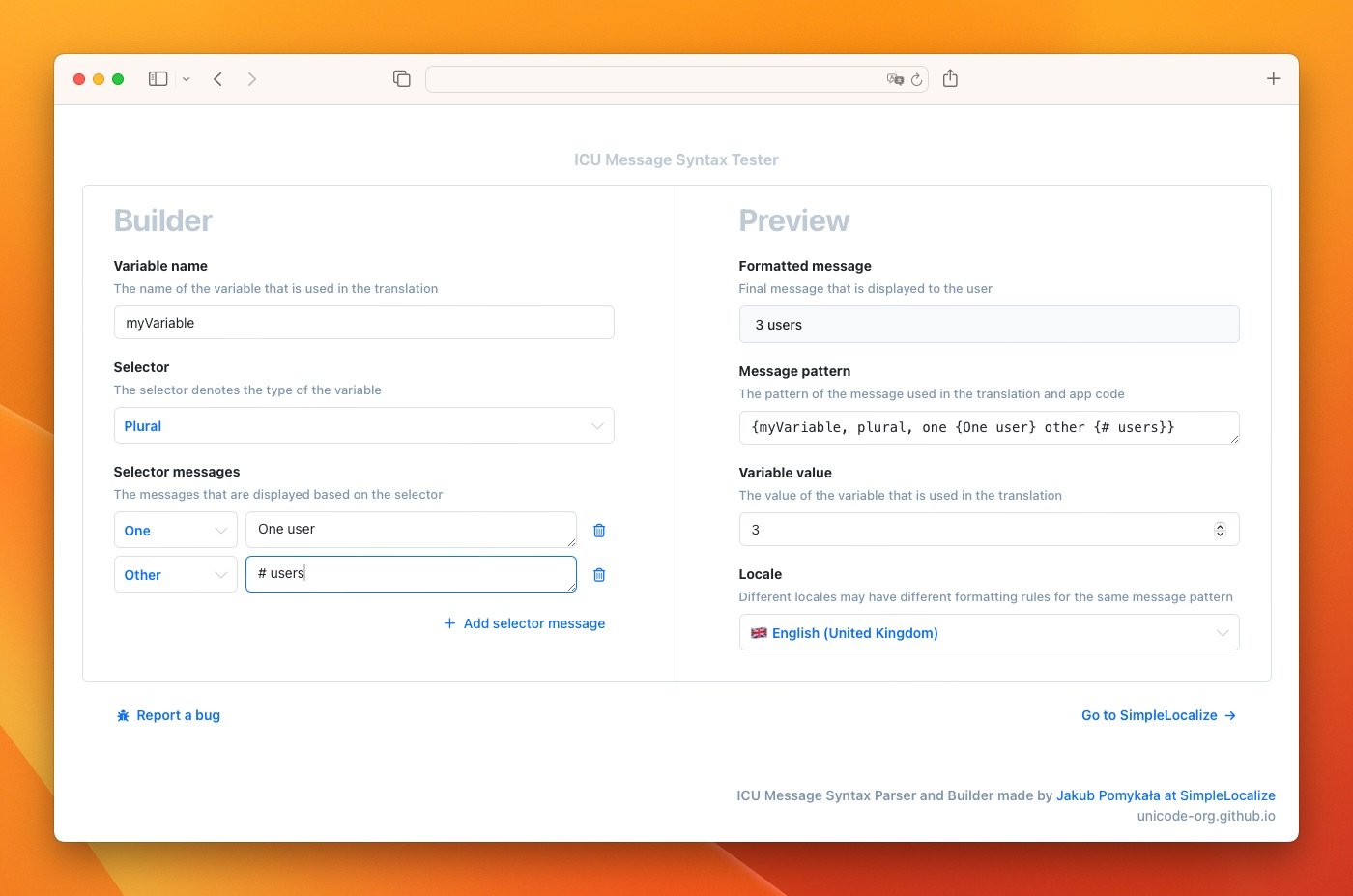Open the One selector dropdown
The width and height of the screenshot is (1353, 896).
(175, 531)
